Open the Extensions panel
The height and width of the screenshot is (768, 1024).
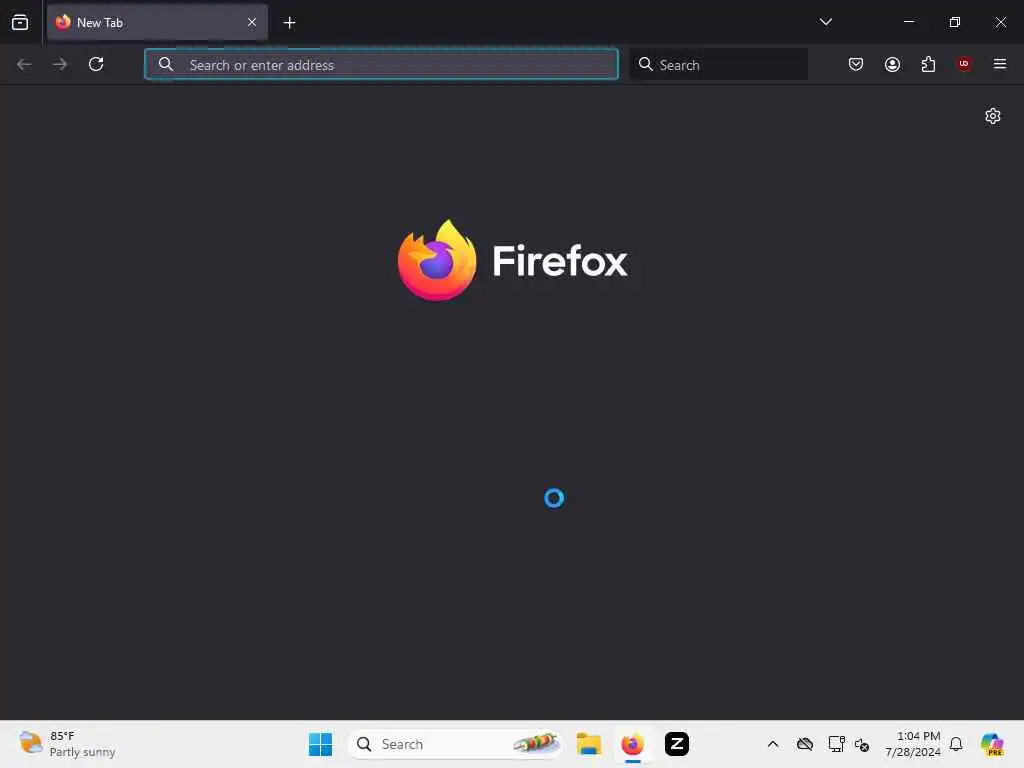point(928,64)
